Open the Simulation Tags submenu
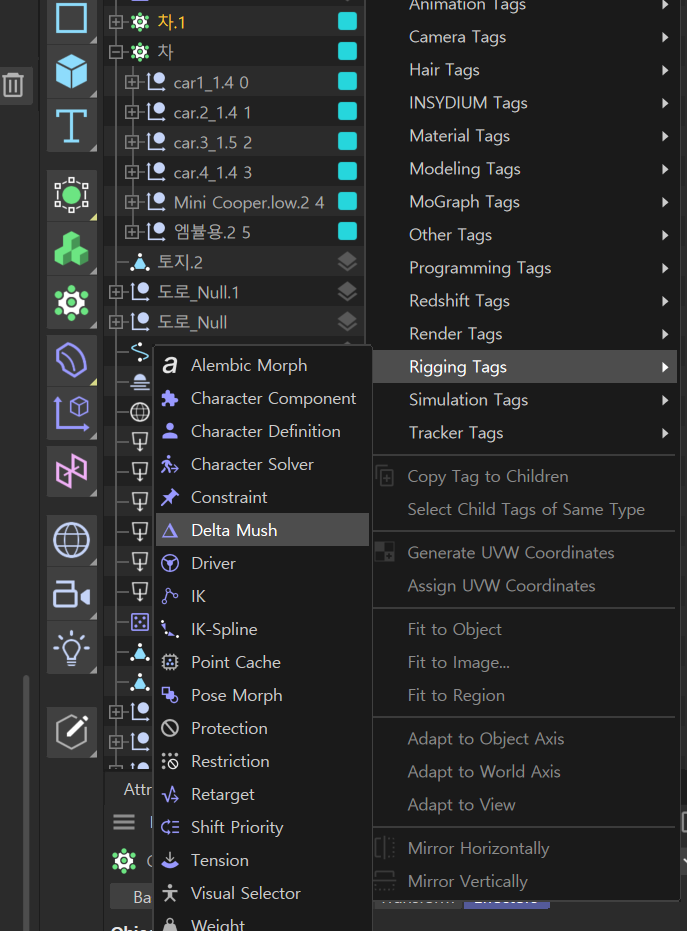Viewport: 687px width, 931px height. (468, 400)
